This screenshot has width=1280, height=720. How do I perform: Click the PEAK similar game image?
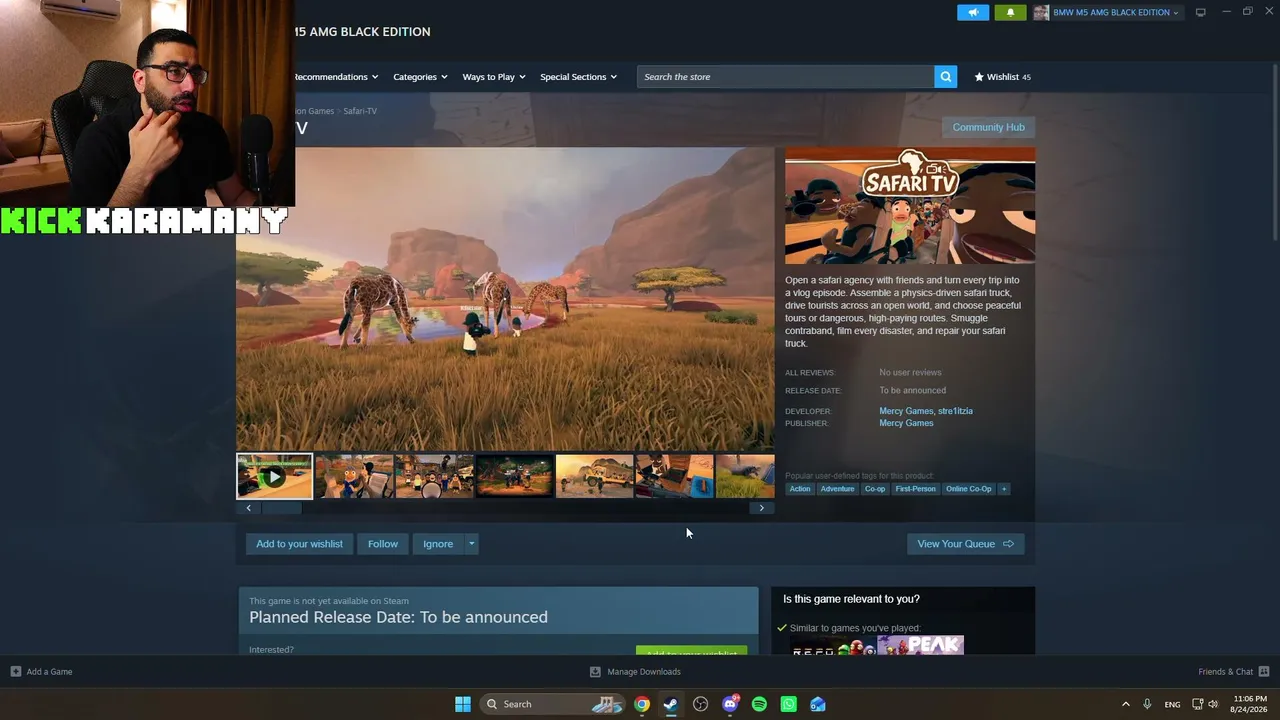pos(920,645)
